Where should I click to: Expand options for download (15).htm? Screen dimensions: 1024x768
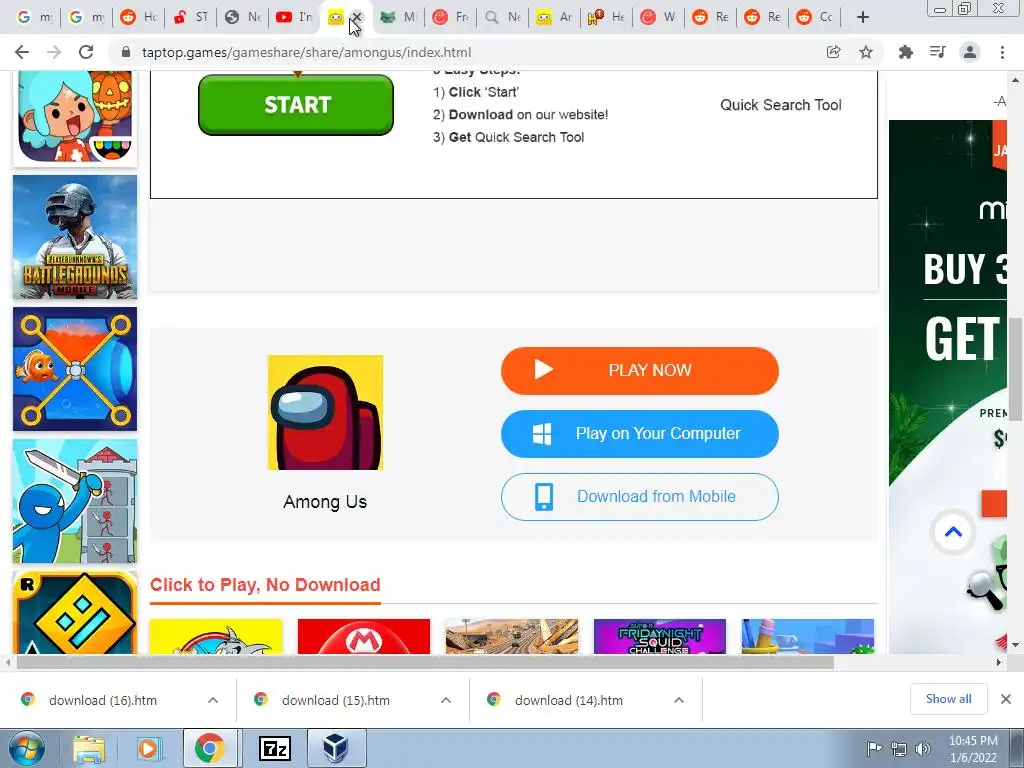pos(446,700)
